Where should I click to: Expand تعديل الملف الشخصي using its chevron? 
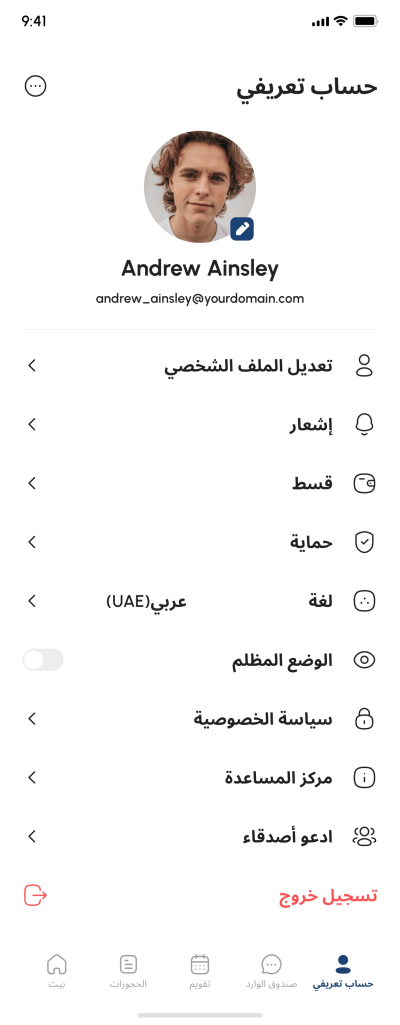(x=32, y=365)
